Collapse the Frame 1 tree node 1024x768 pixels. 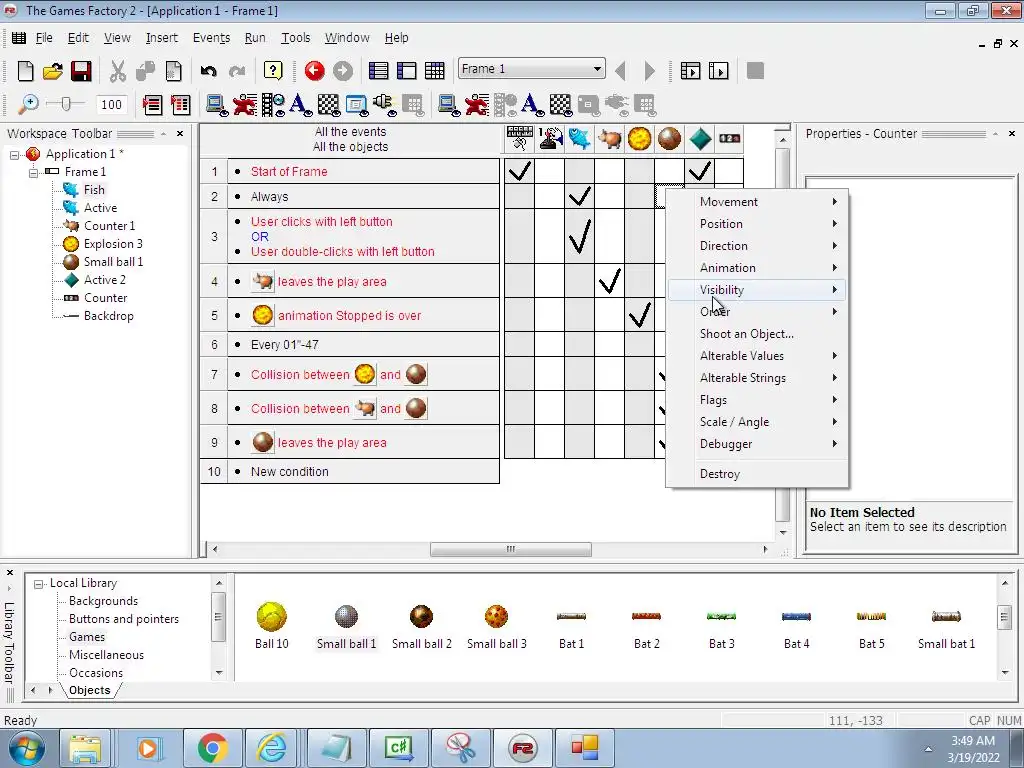[33, 172]
